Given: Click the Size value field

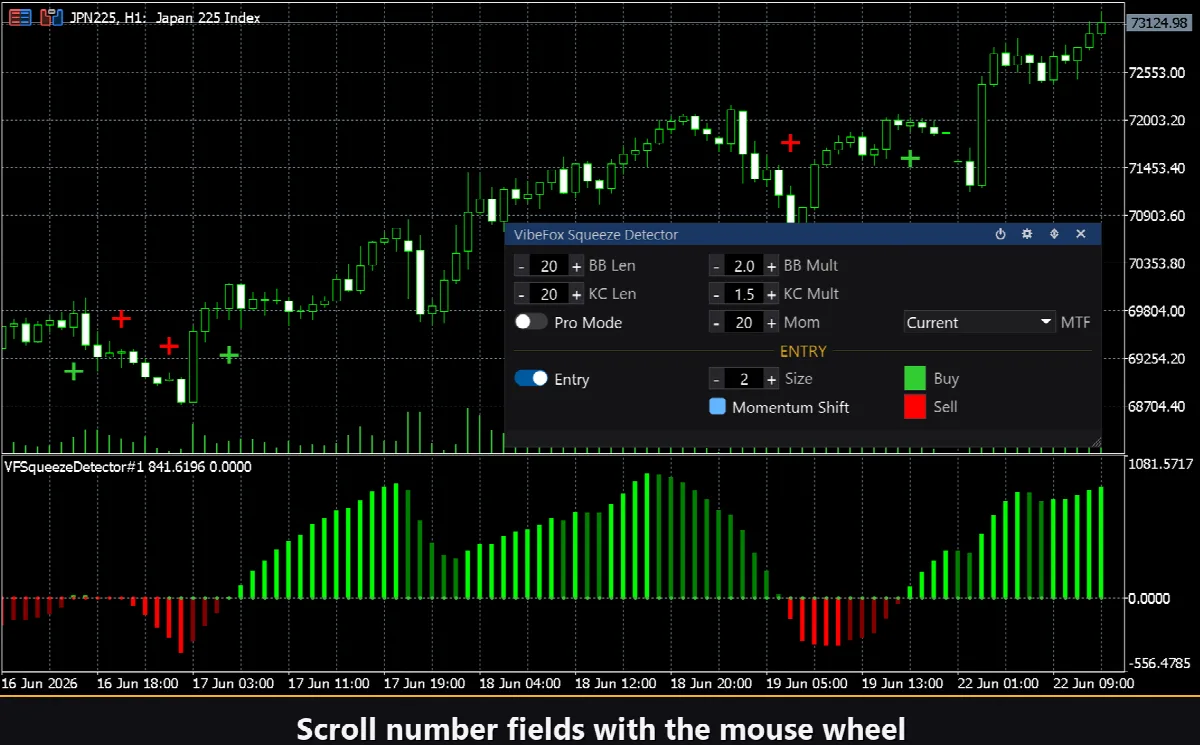Looking at the screenshot, I should tap(744, 379).
